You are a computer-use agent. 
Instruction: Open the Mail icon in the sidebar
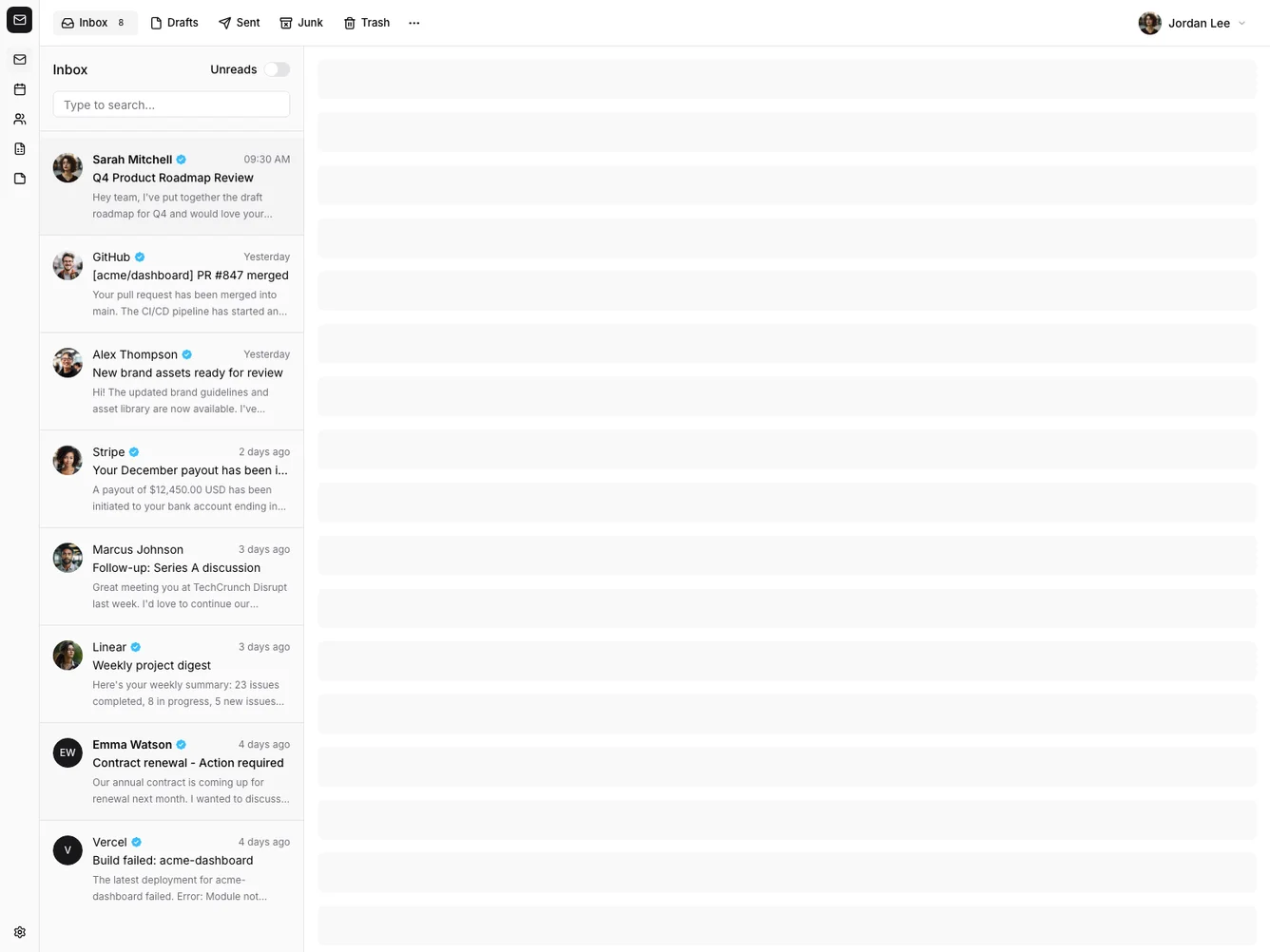19,60
